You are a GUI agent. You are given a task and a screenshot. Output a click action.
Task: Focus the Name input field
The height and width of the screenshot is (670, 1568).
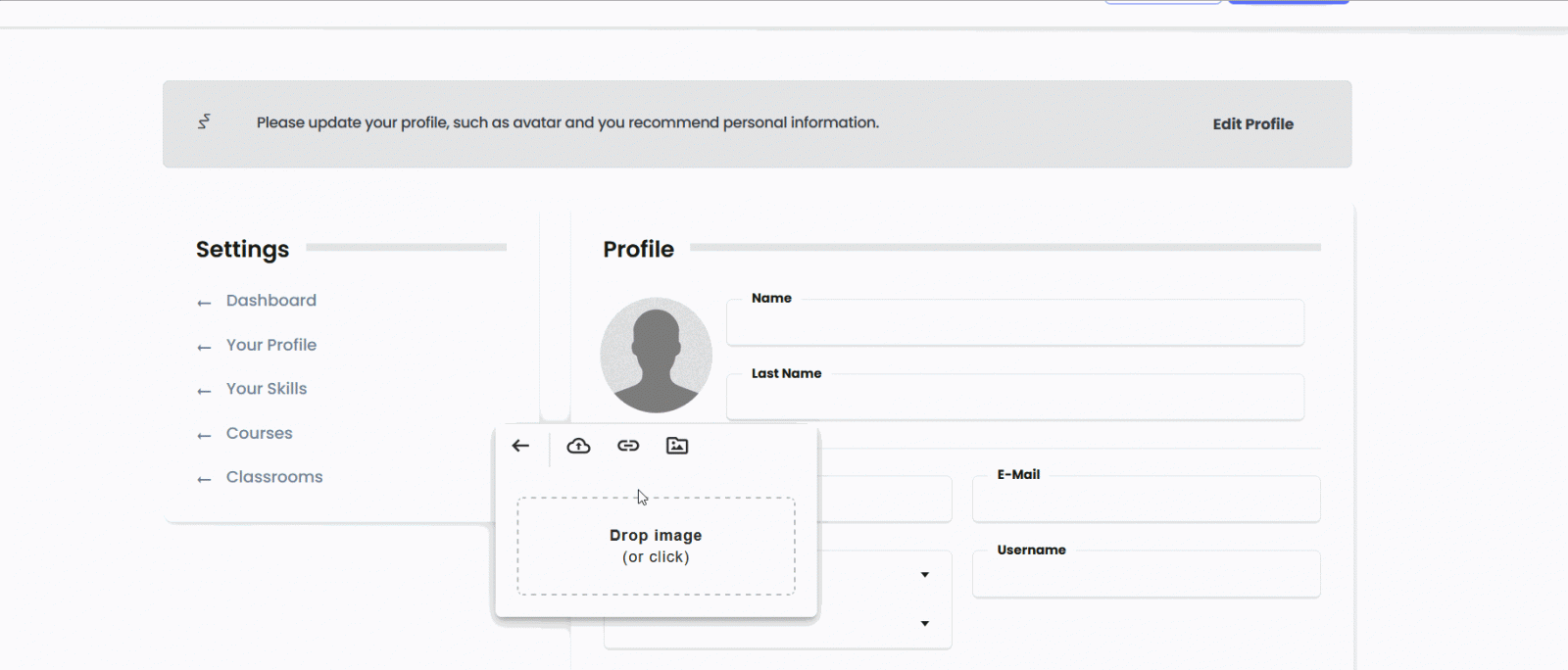[1015, 322]
